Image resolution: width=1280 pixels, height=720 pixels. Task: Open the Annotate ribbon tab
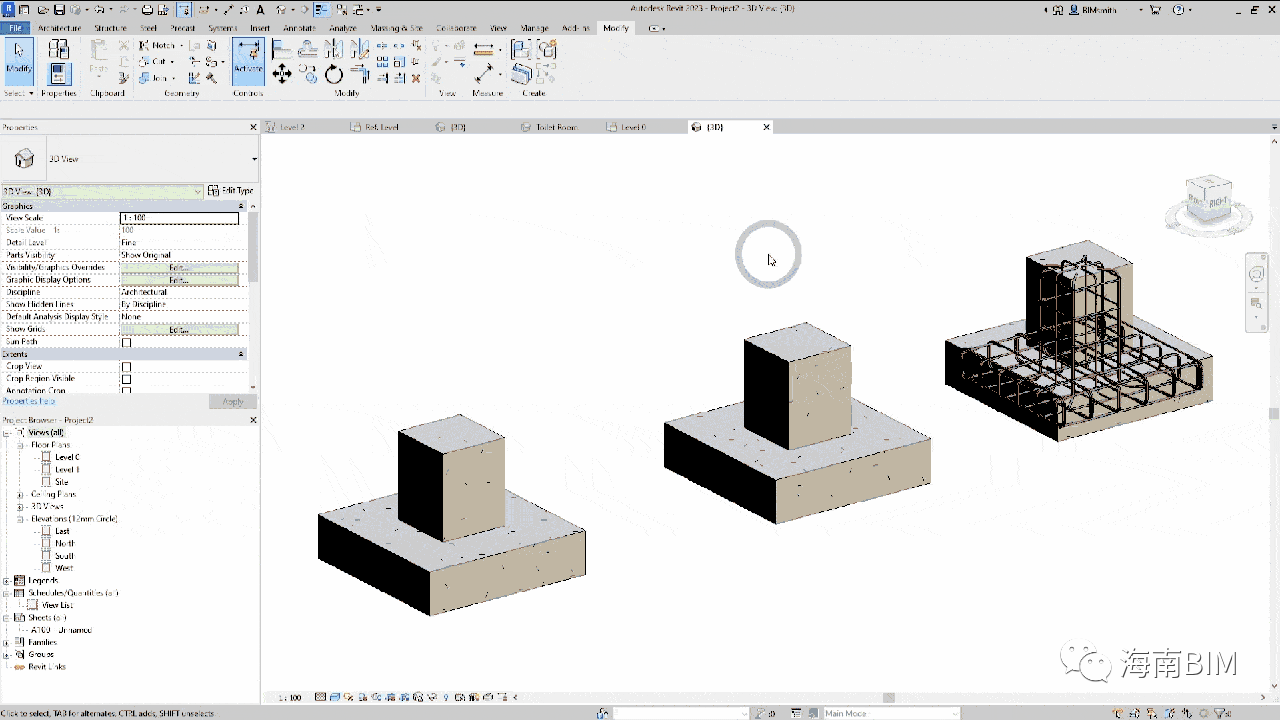tap(299, 28)
